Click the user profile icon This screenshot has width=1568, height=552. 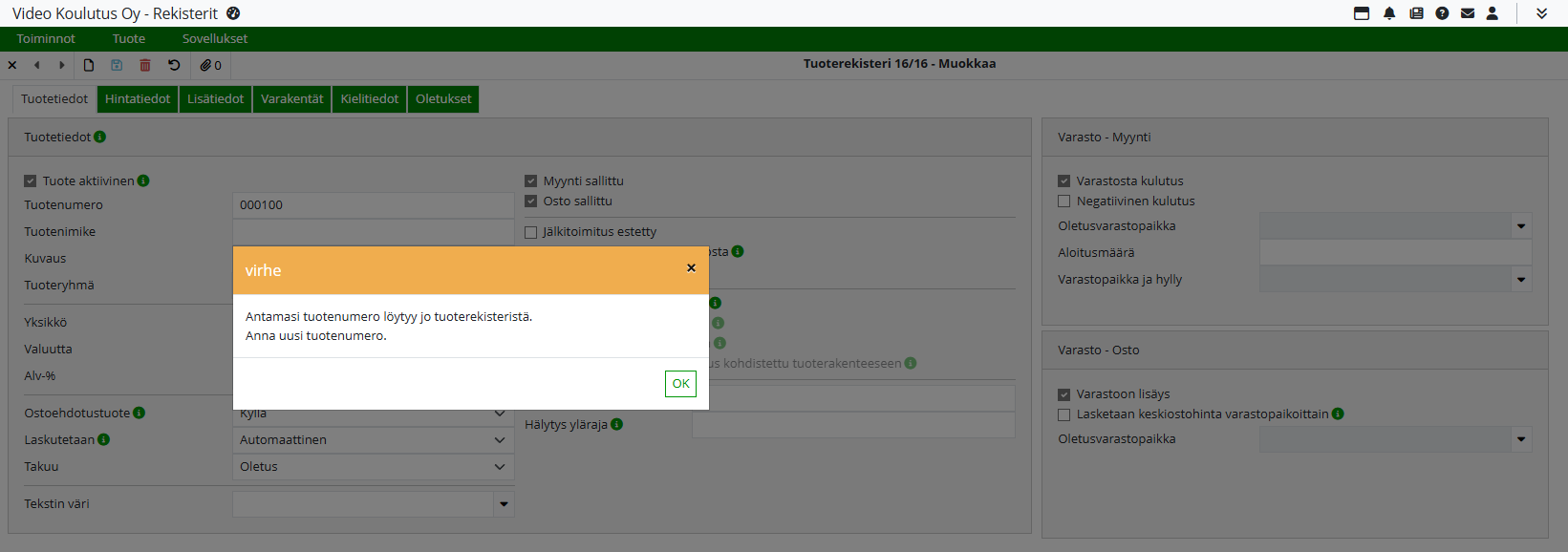coord(1493,13)
